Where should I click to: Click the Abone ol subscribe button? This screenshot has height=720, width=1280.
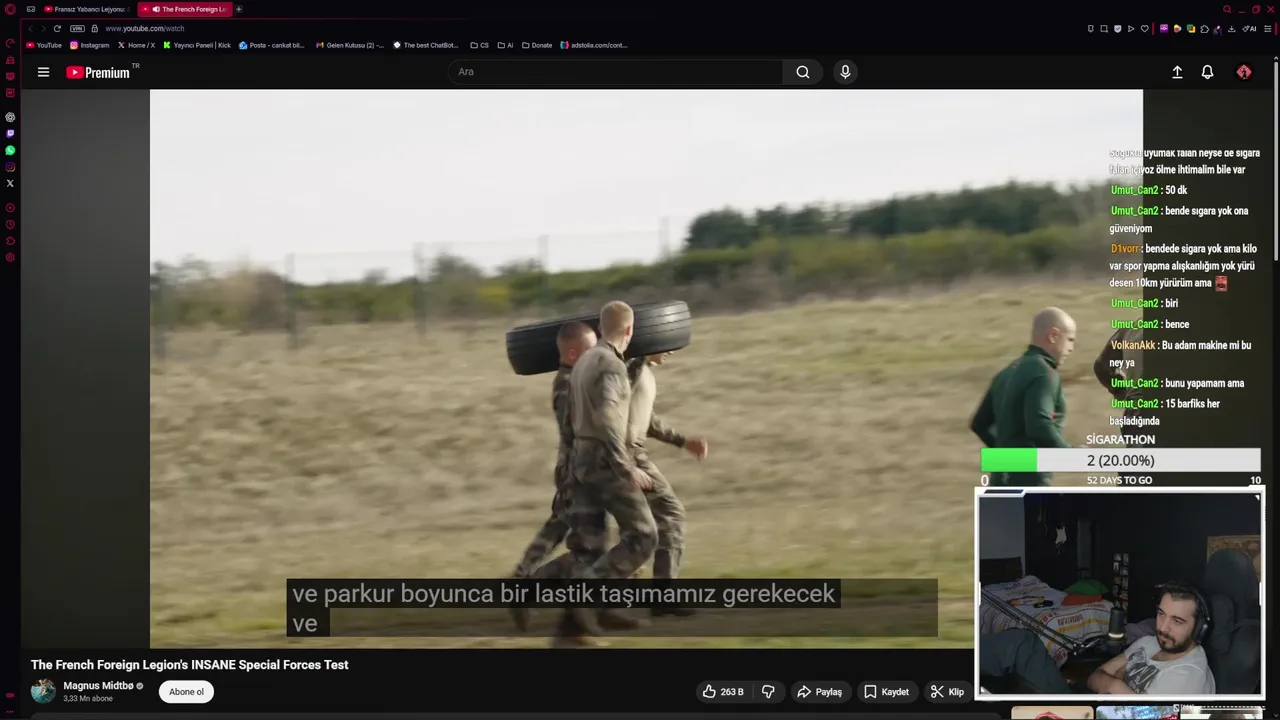(186, 692)
